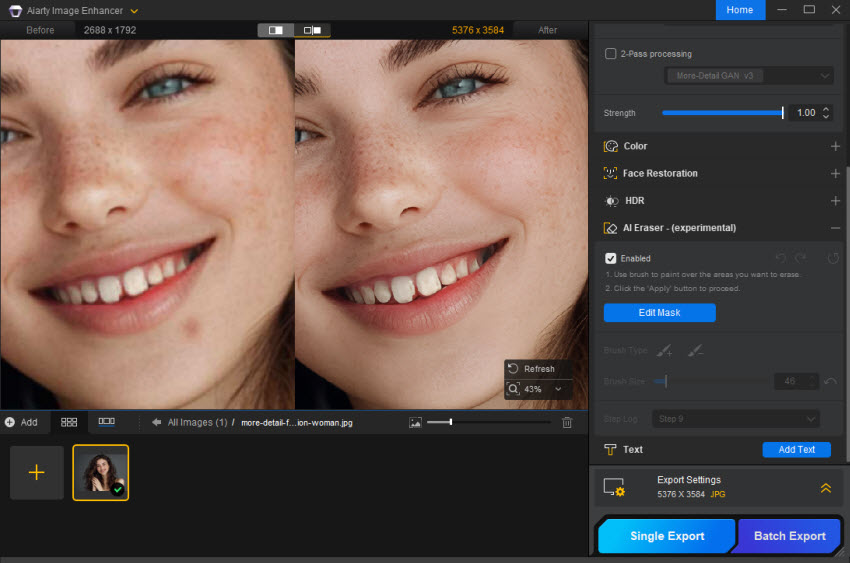
Task: Click the 5376 x 3584 output resolution label
Action: click(478, 30)
